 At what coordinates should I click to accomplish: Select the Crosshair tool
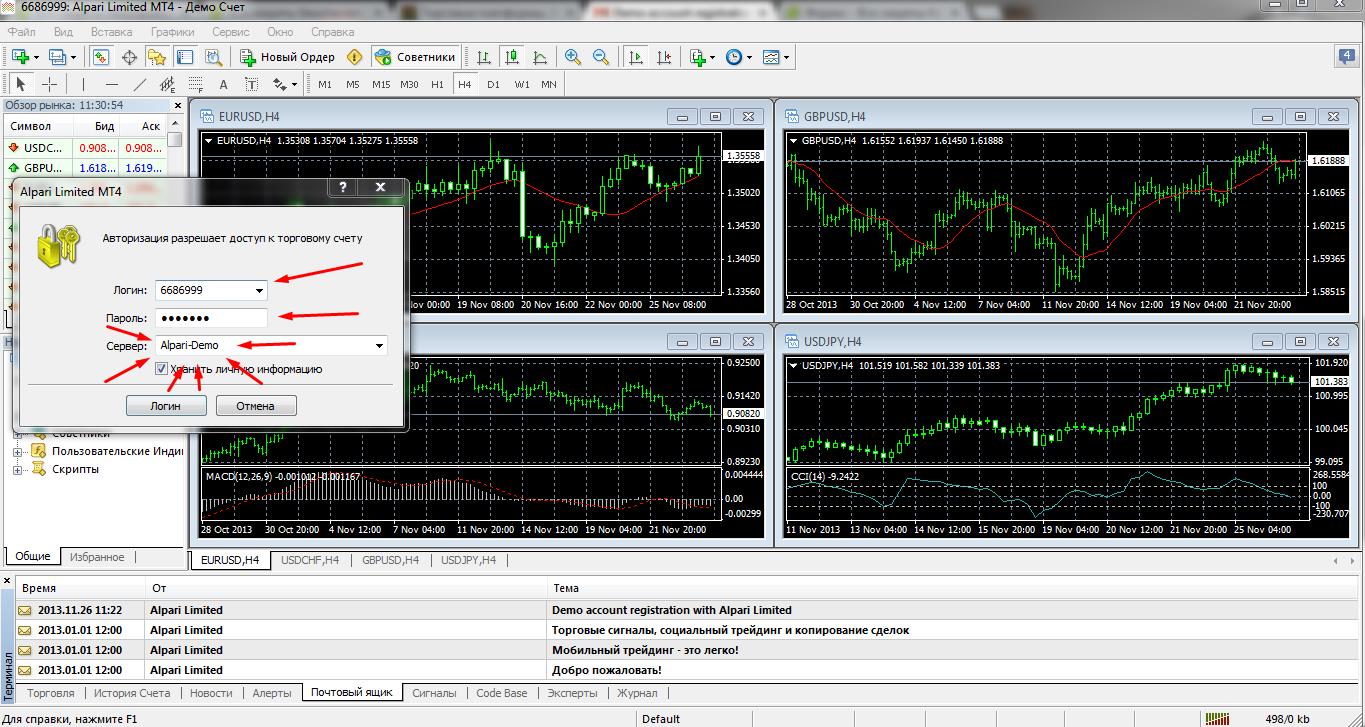click(49, 84)
